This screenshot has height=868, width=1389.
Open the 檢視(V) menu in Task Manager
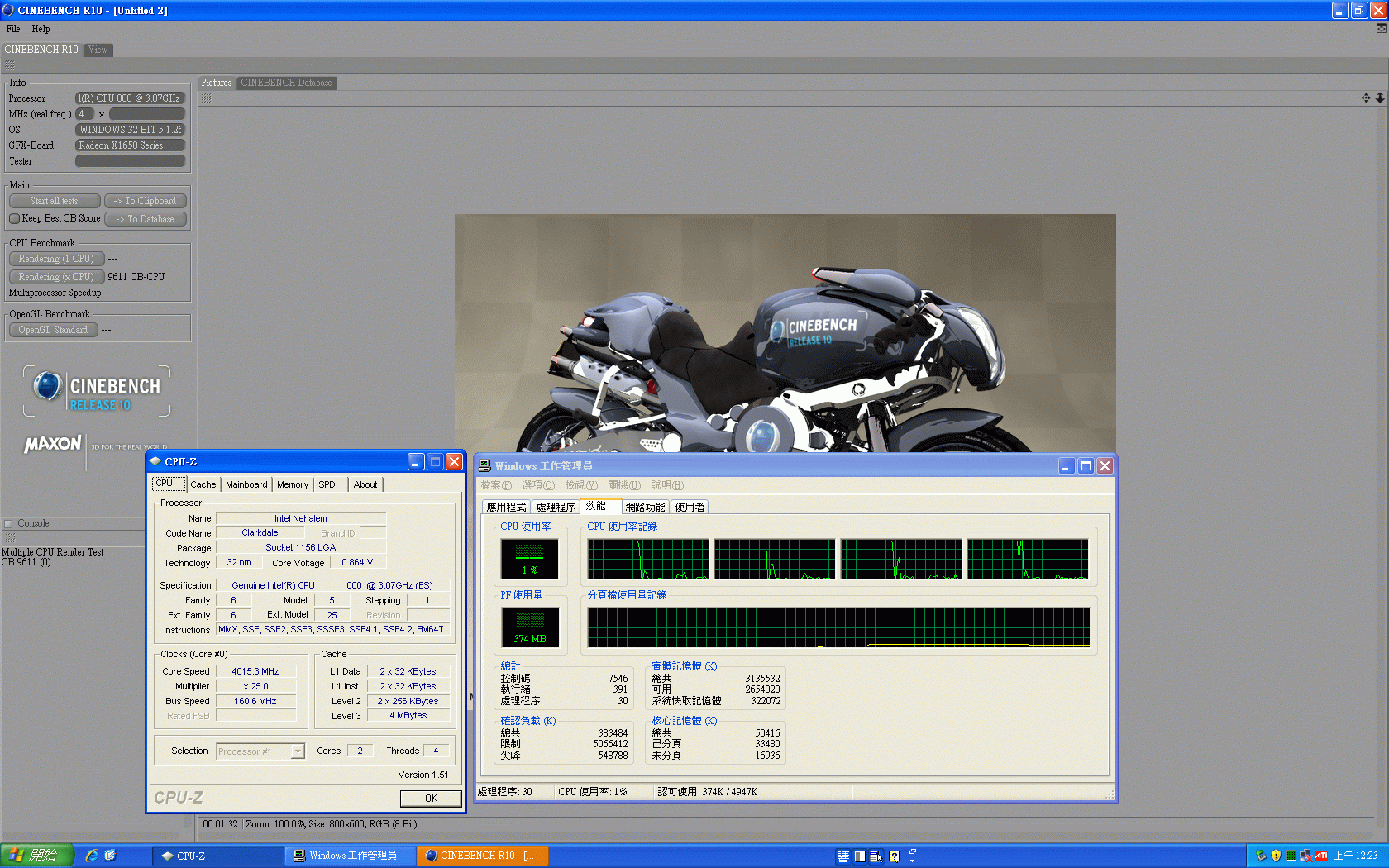[x=581, y=485]
